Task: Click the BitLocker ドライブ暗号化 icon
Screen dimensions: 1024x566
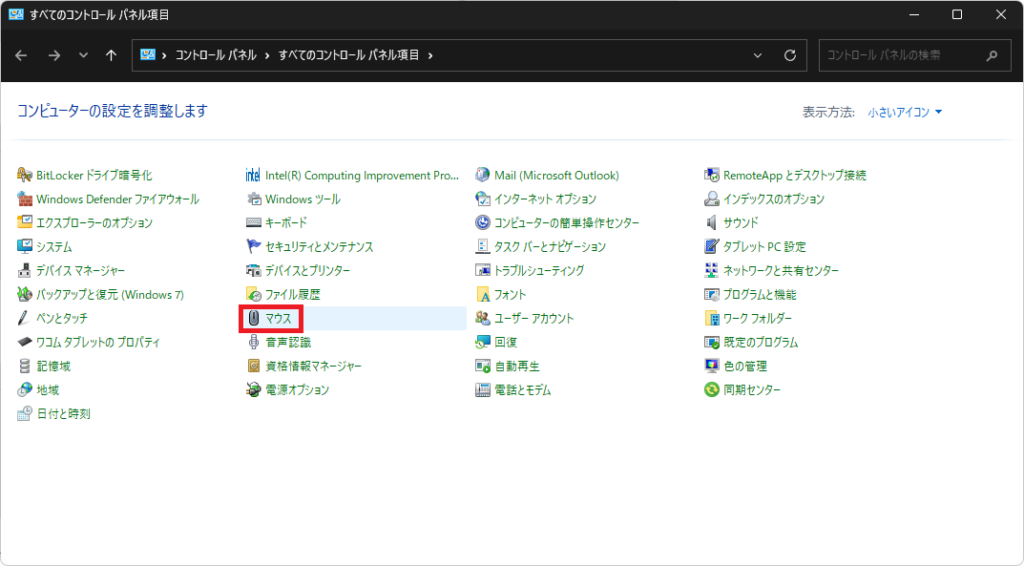Action: pos(25,175)
